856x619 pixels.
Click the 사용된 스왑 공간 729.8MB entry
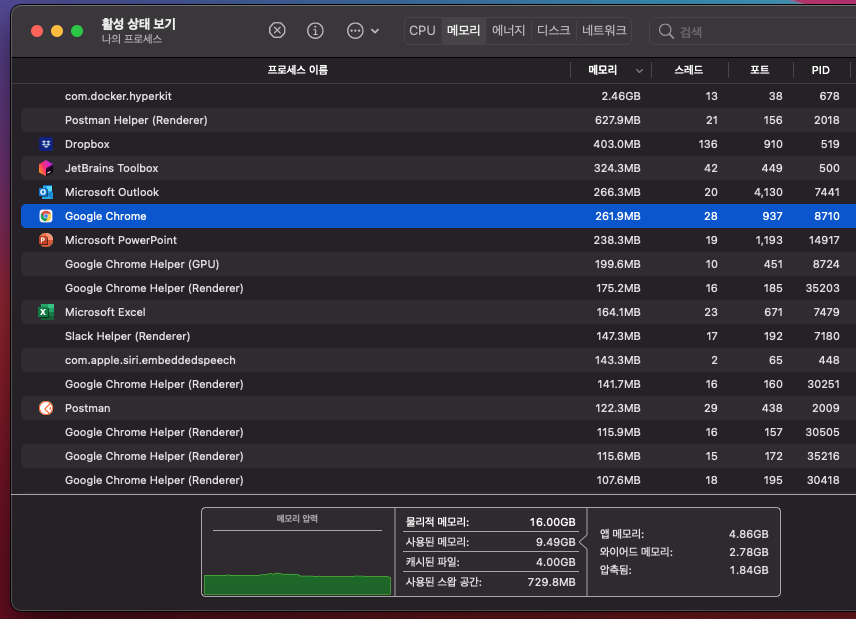tap(490, 582)
